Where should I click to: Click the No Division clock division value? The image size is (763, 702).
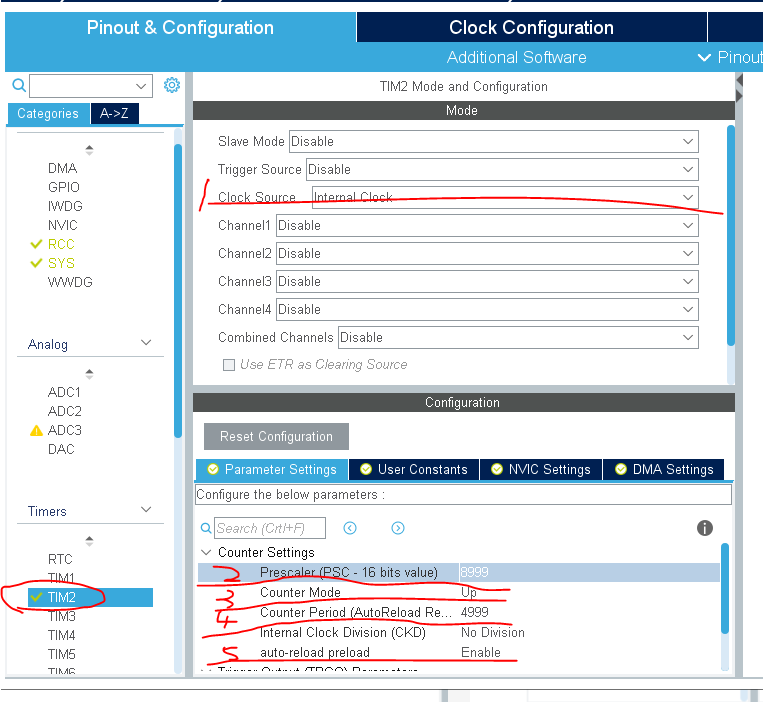[x=493, y=632]
